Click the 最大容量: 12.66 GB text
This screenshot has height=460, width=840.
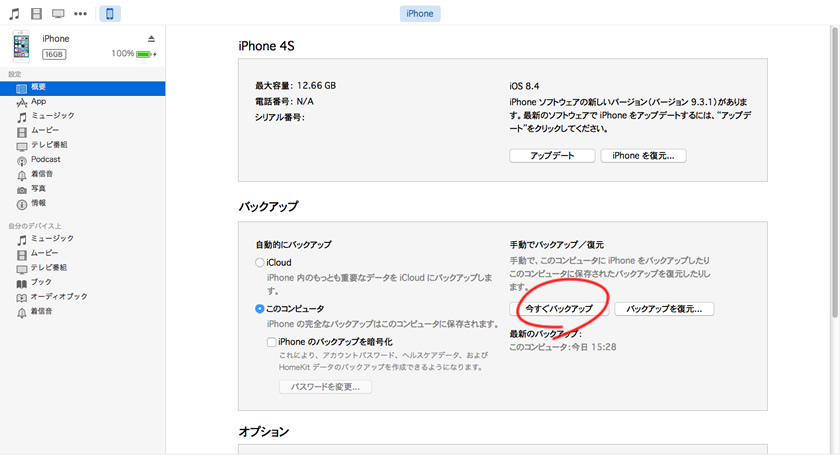[296, 86]
